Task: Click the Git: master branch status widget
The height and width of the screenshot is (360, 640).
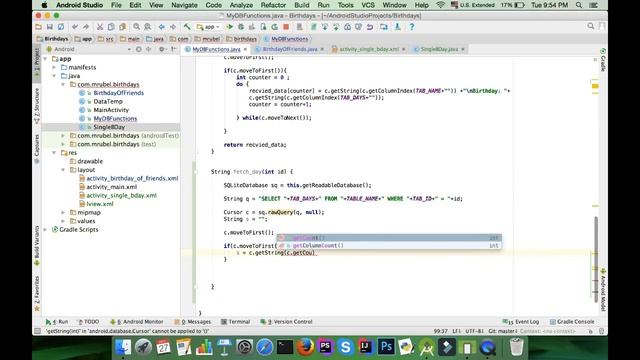Action: coord(502,331)
